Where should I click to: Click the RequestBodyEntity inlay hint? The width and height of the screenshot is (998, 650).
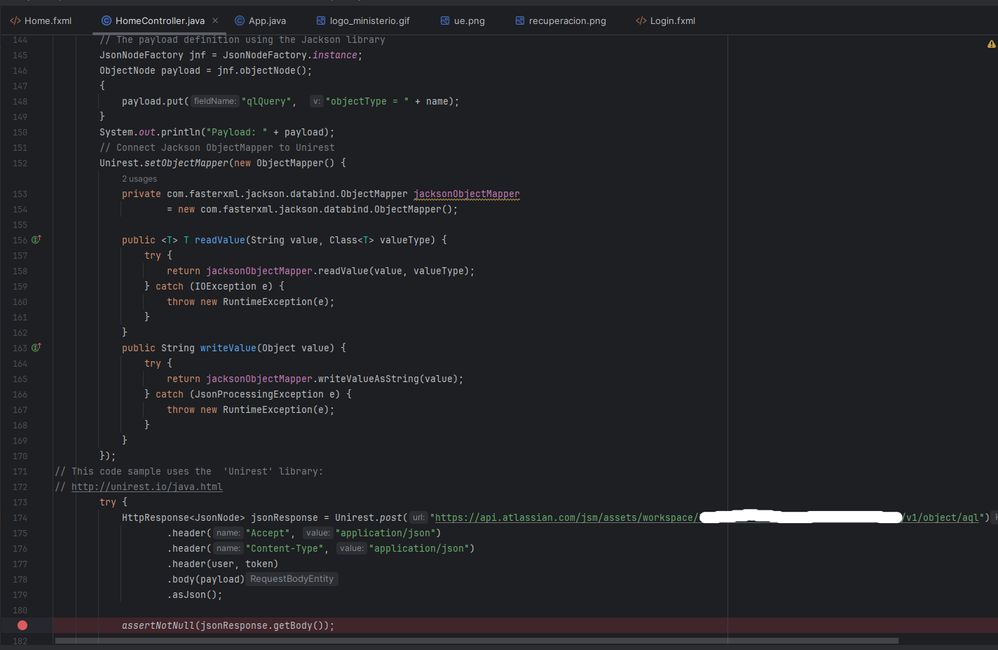click(292, 579)
